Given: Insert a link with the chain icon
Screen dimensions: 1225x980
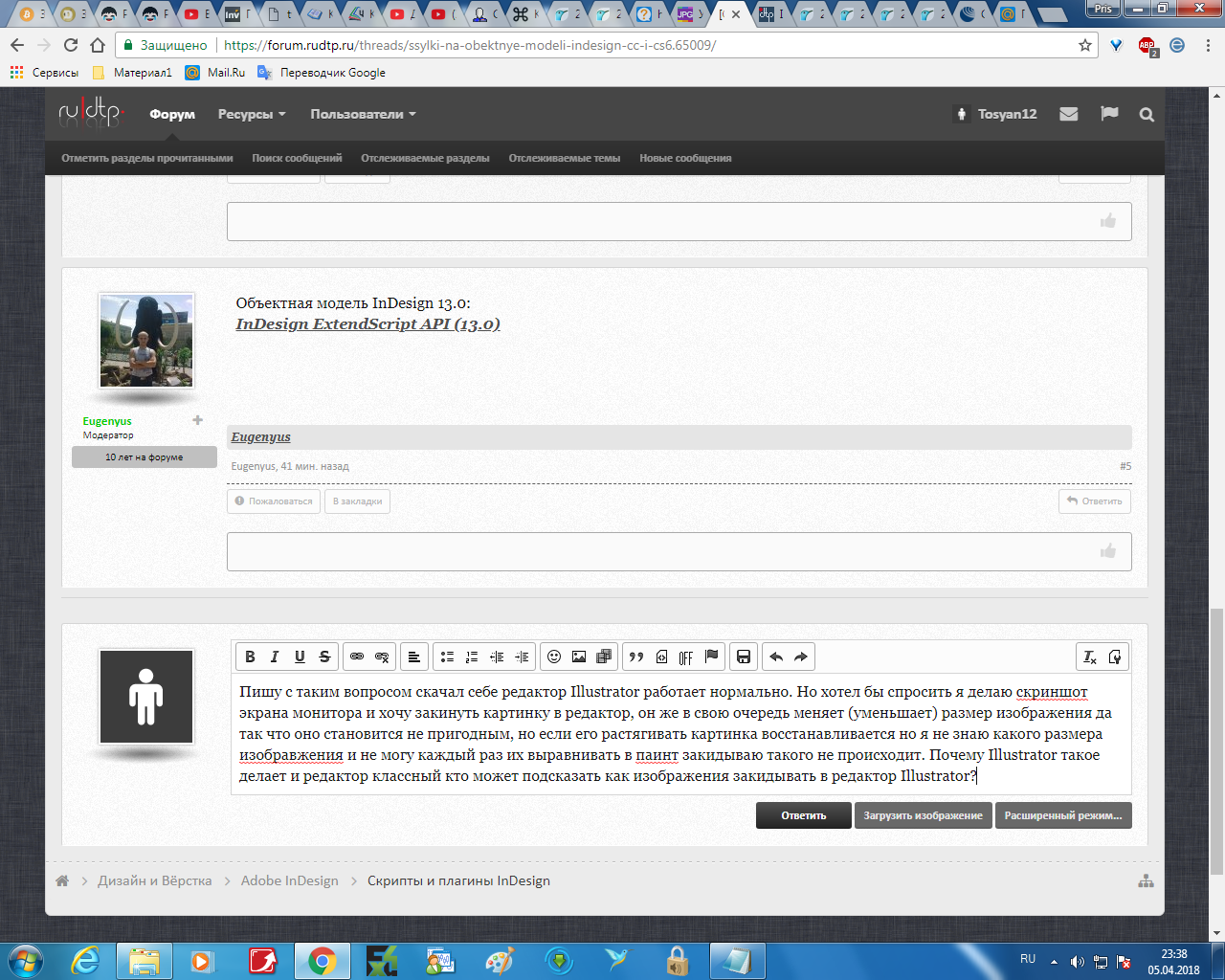Looking at the screenshot, I should (357, 657).
